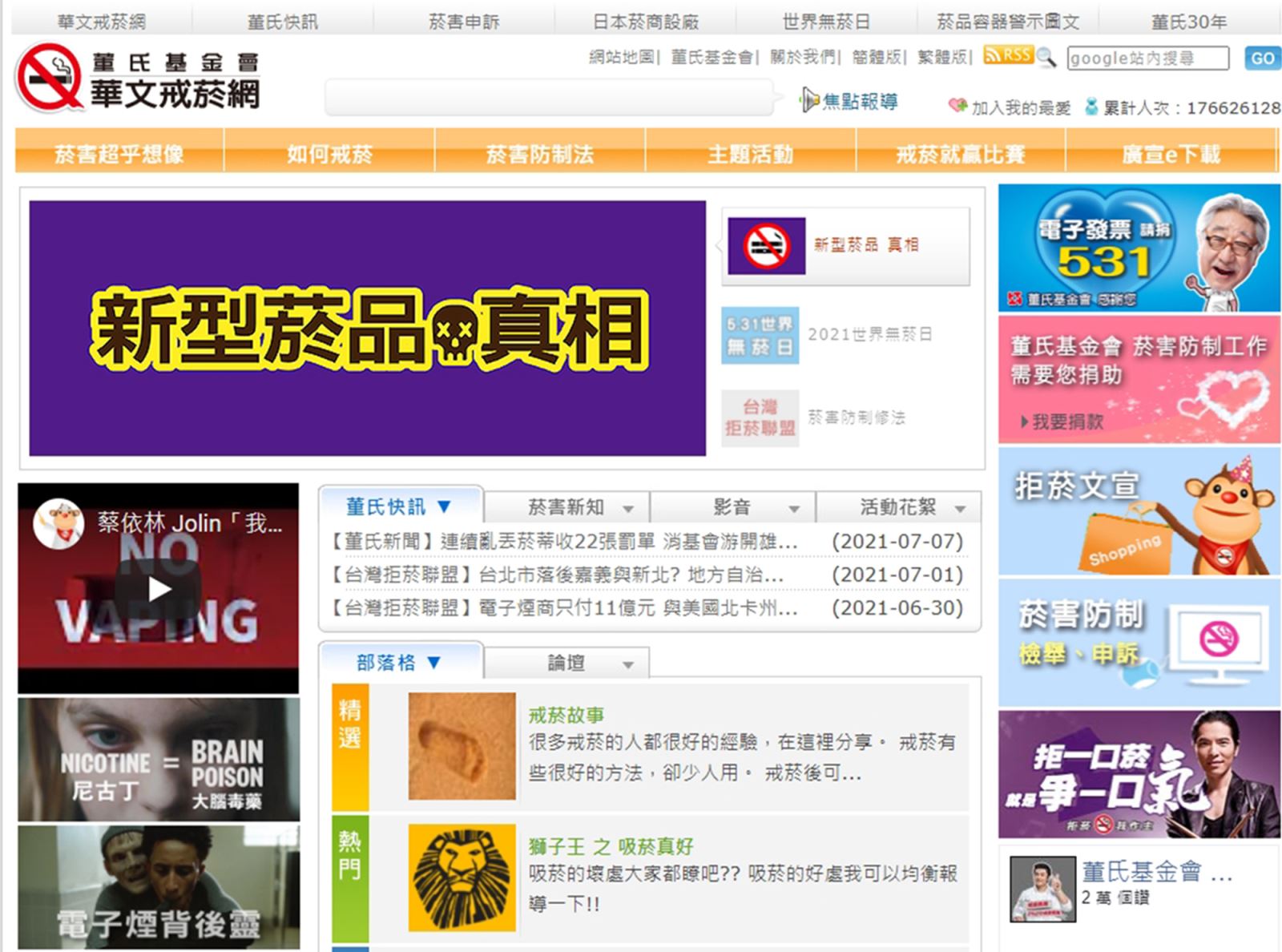
Task: Open the 菸害防制 檢舉申訴 banner
Action: (1139, 643)
